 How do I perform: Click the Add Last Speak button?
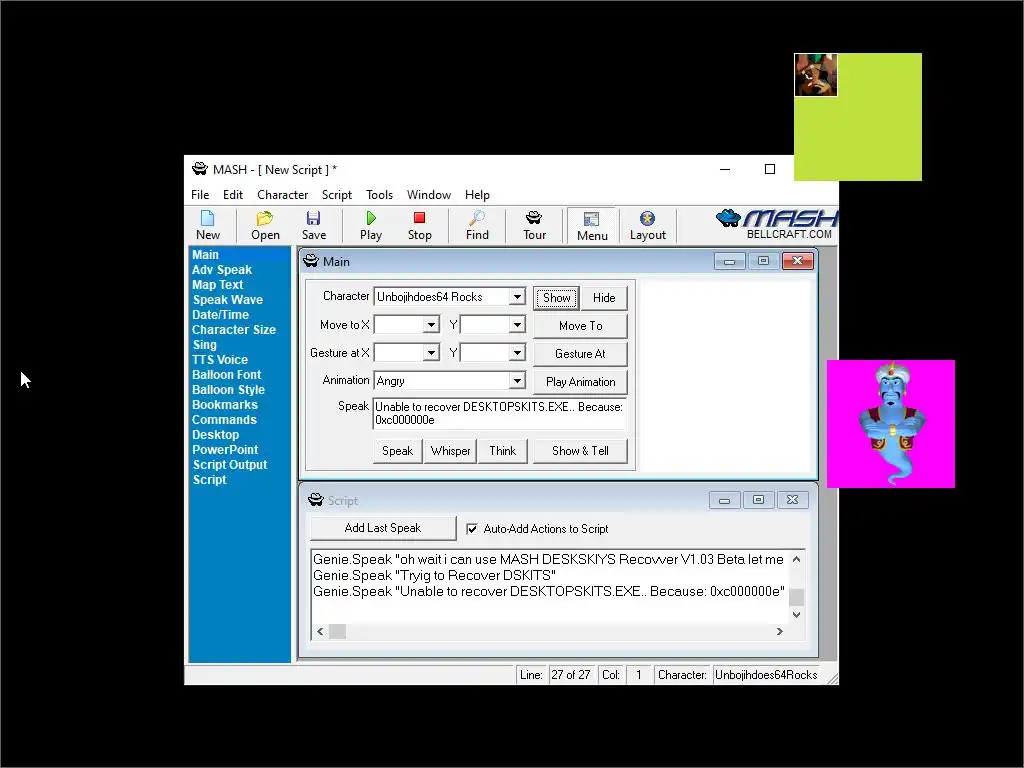pos(383,528)
